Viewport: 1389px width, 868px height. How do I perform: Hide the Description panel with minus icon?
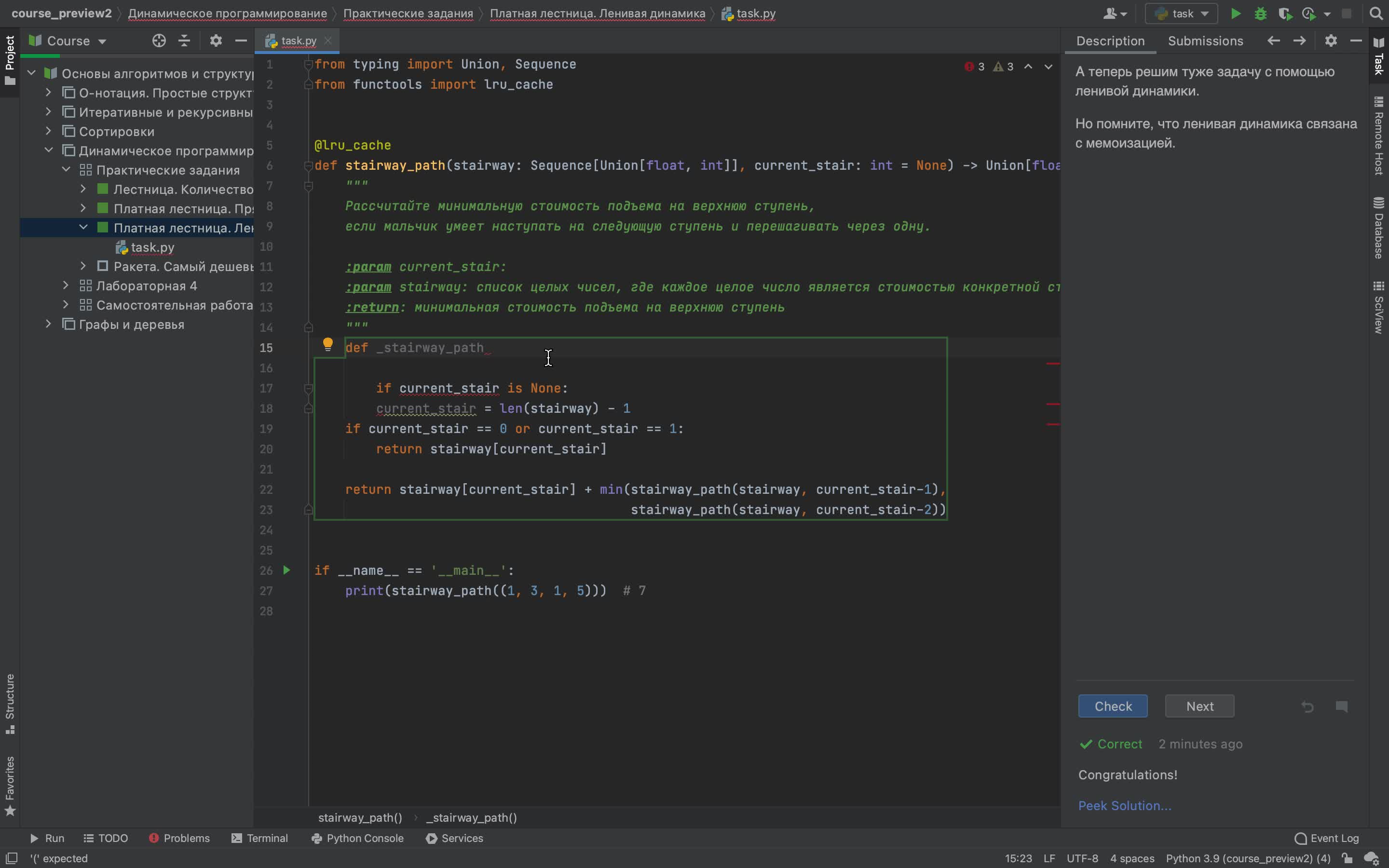tap(1356, 41)
